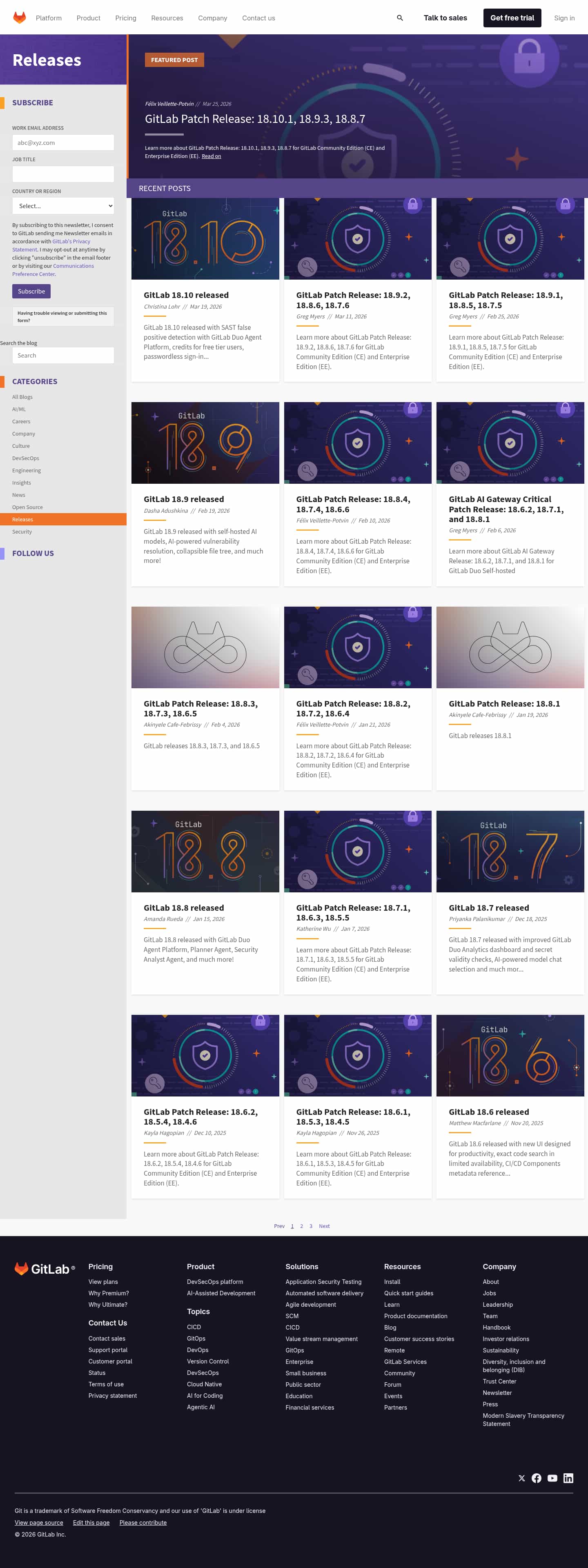
Task: Select the DevSecOps category
Action: pos(26,458)
